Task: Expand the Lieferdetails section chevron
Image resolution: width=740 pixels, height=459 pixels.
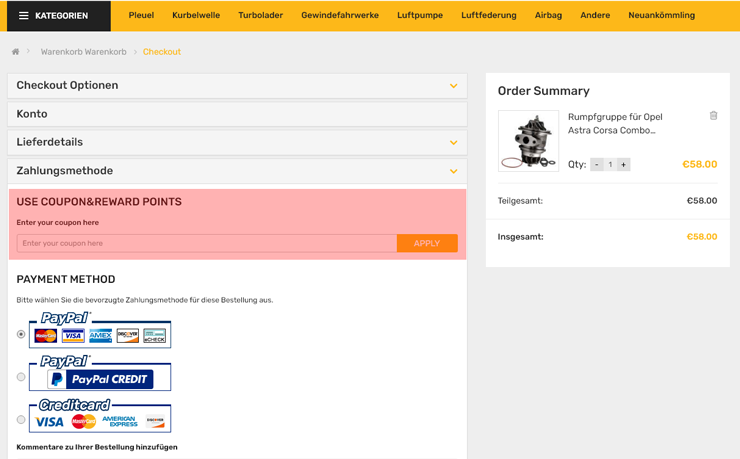Action: (x=454, y=142)
